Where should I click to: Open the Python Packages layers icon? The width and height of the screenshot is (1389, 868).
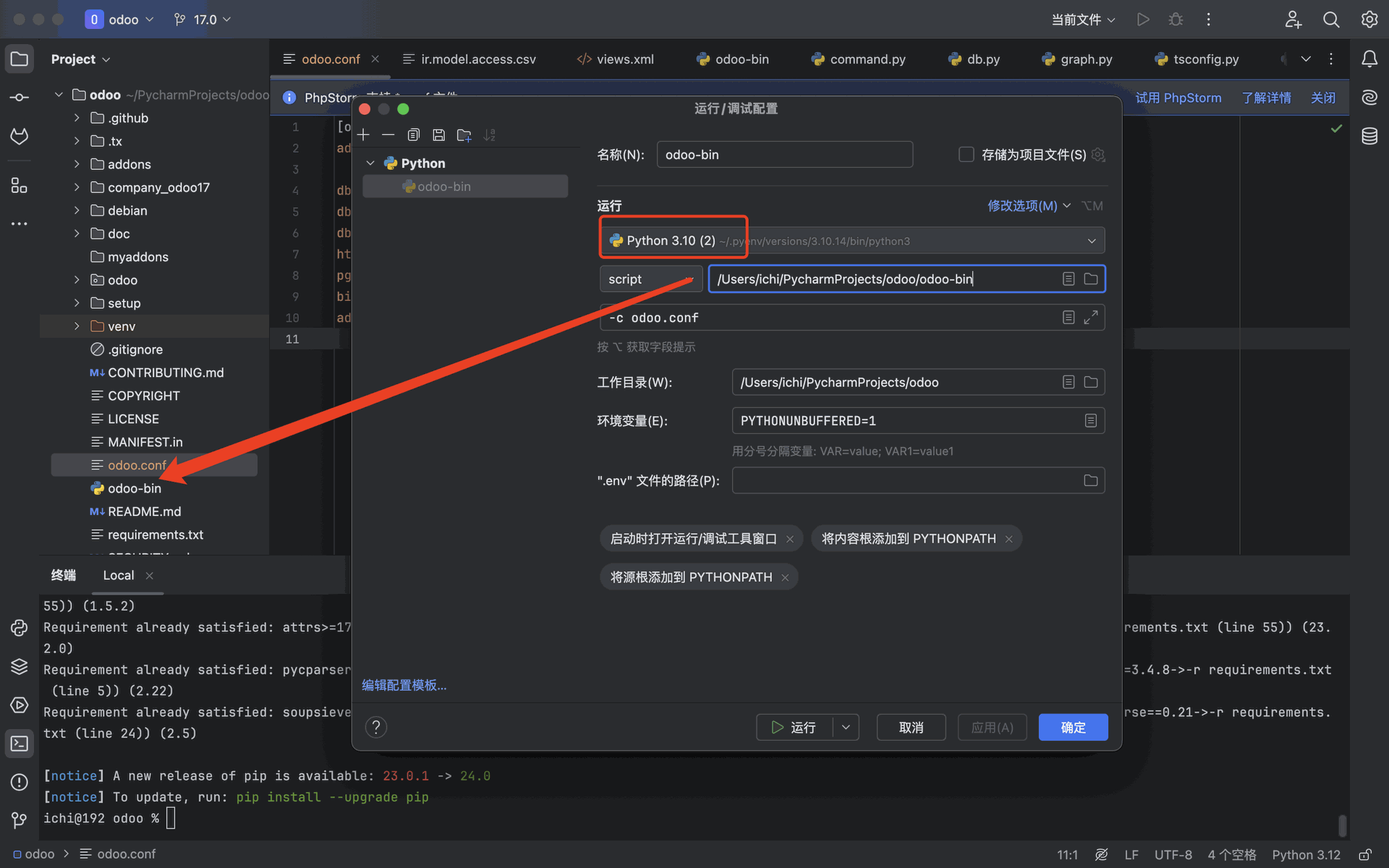[20, 666]
